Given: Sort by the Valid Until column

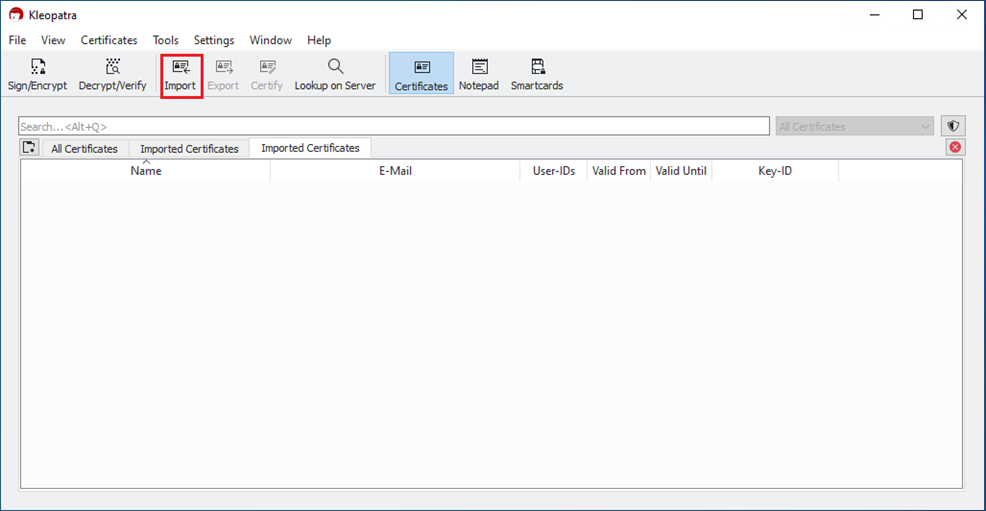Looking at the screenshot, I should pyautogui.click(x=681, y=171).
